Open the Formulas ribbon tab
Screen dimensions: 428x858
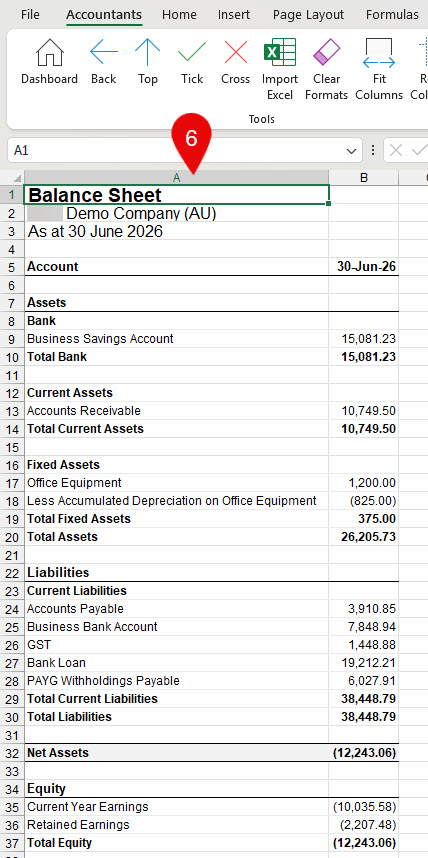[392, 14]
